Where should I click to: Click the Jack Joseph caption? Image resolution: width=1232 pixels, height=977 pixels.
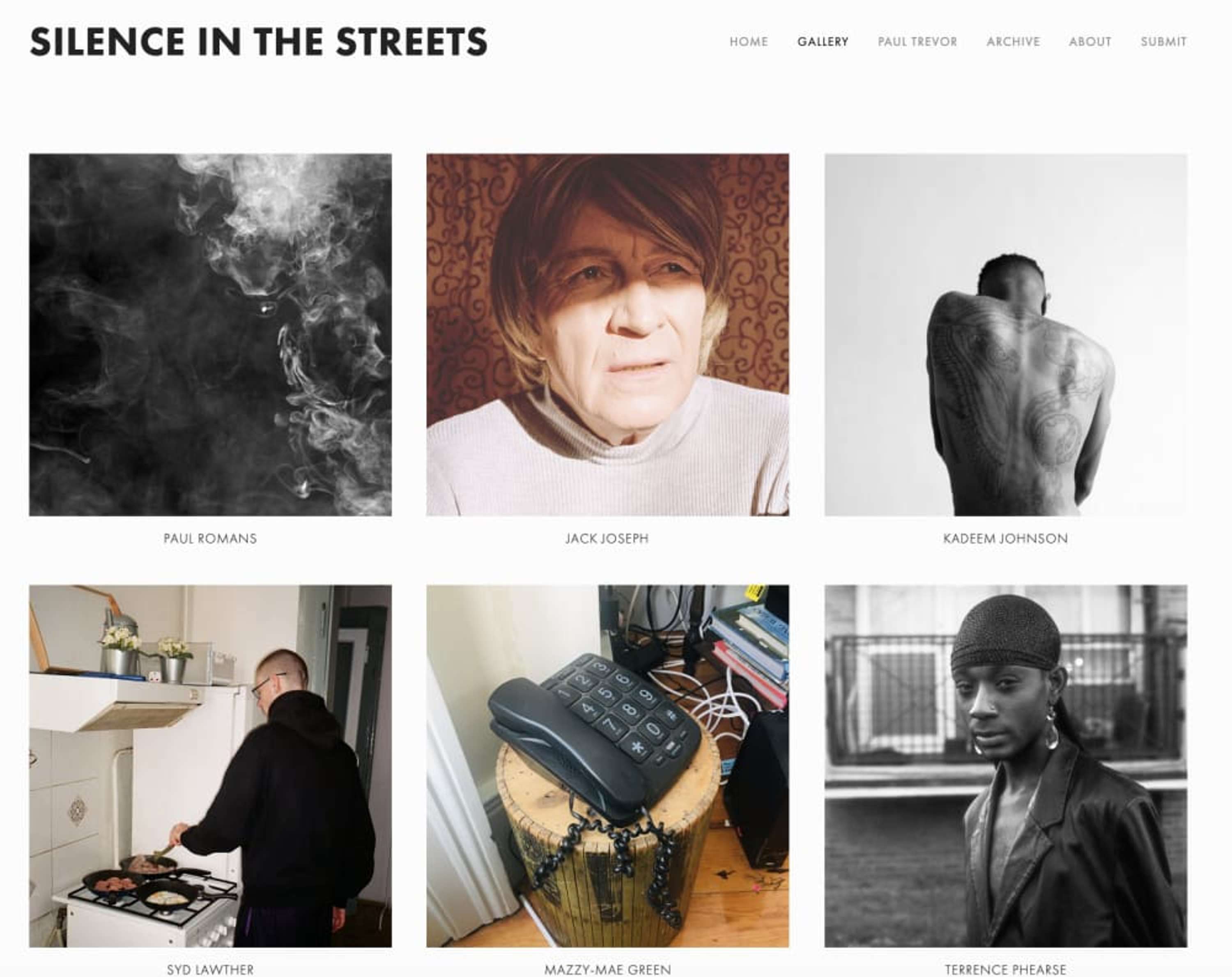point(607,538)
